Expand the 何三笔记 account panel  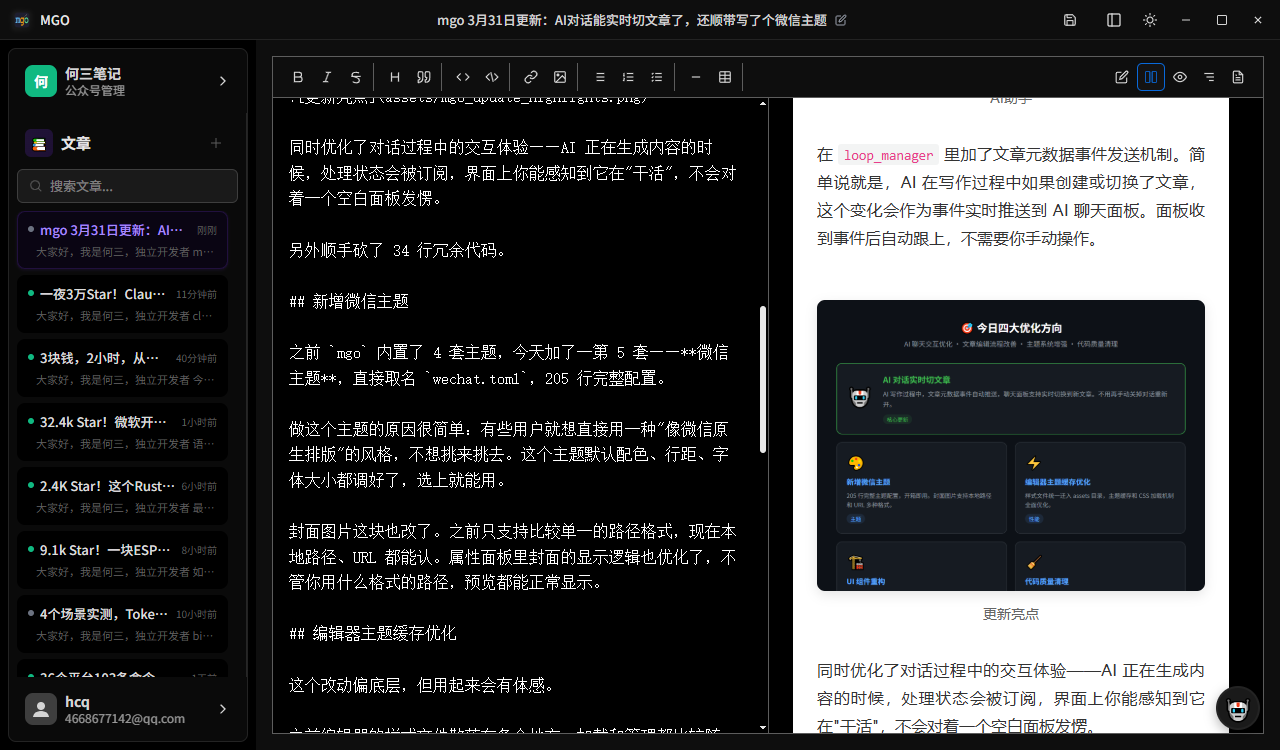point(222,81)
